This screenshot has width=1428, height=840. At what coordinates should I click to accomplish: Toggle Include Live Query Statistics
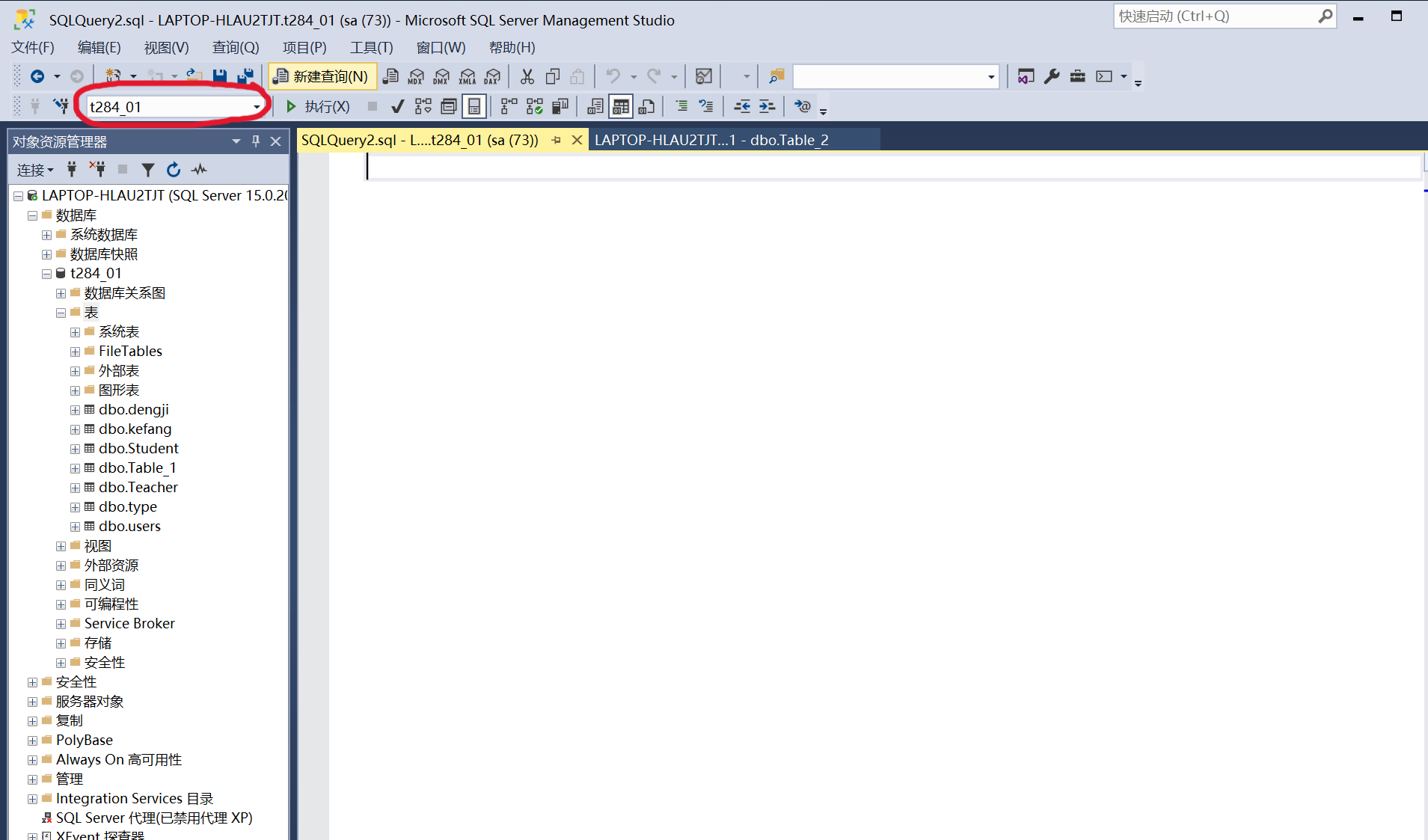pyautogui.click(x=535, y=106)
